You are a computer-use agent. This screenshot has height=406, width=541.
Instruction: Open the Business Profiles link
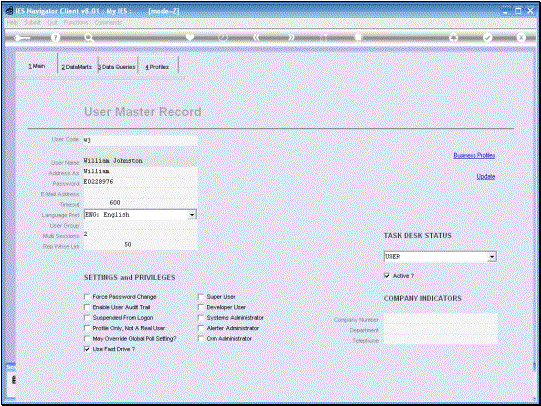(x=474, y=156)
